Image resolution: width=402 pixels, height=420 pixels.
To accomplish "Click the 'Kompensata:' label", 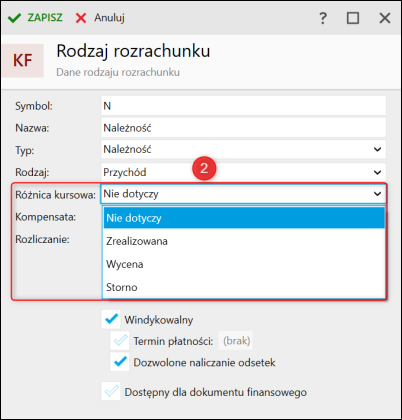I will 46,217.
